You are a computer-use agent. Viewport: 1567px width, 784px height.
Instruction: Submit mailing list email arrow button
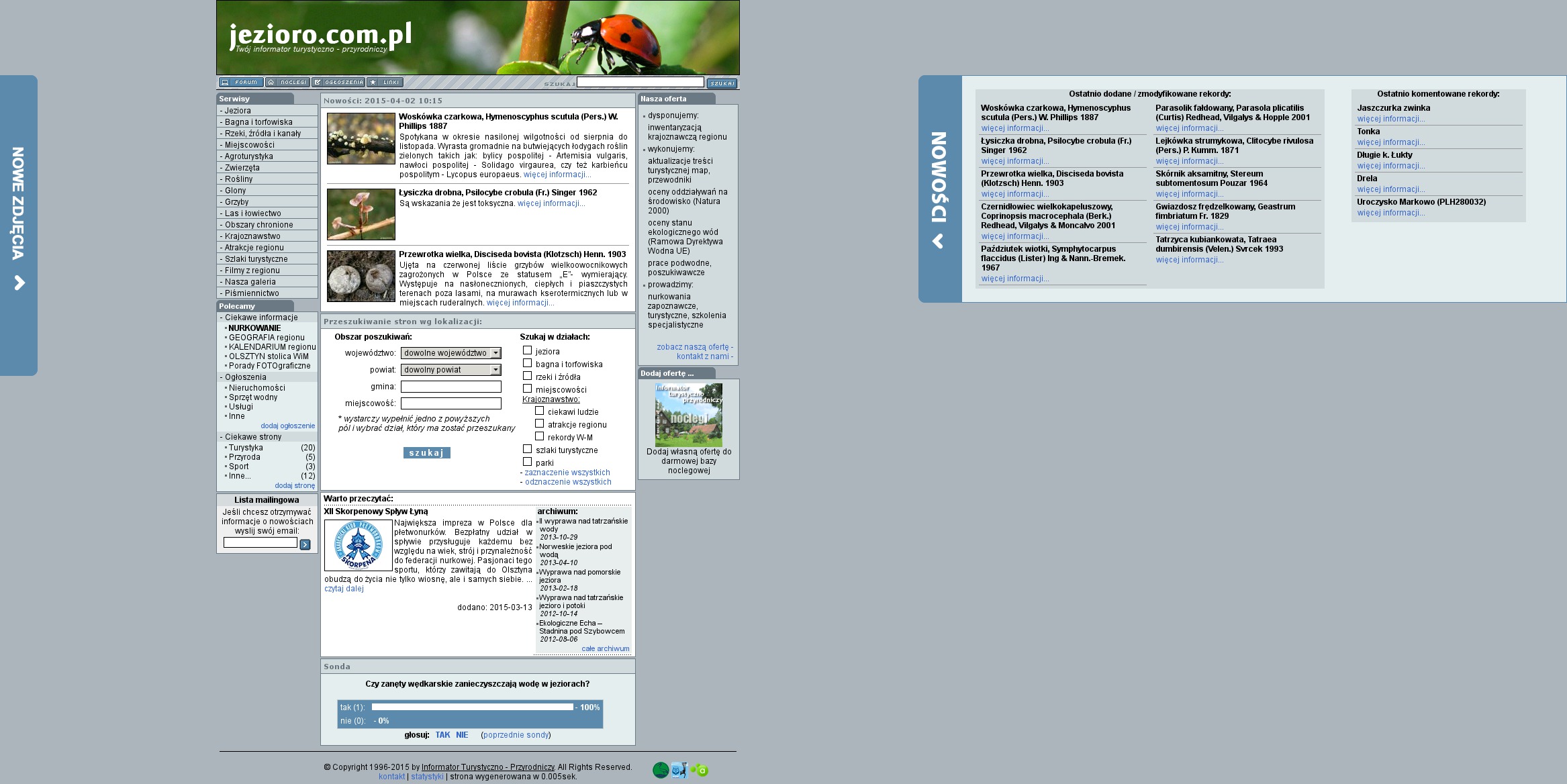[x=305, y=544]
